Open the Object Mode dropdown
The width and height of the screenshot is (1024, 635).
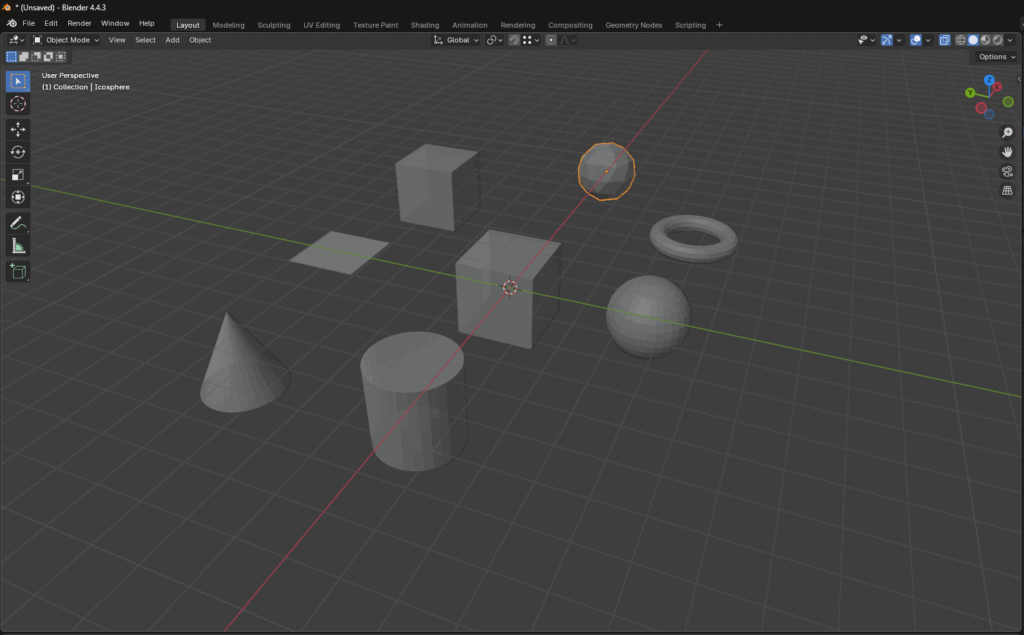[x=66, y=40]
